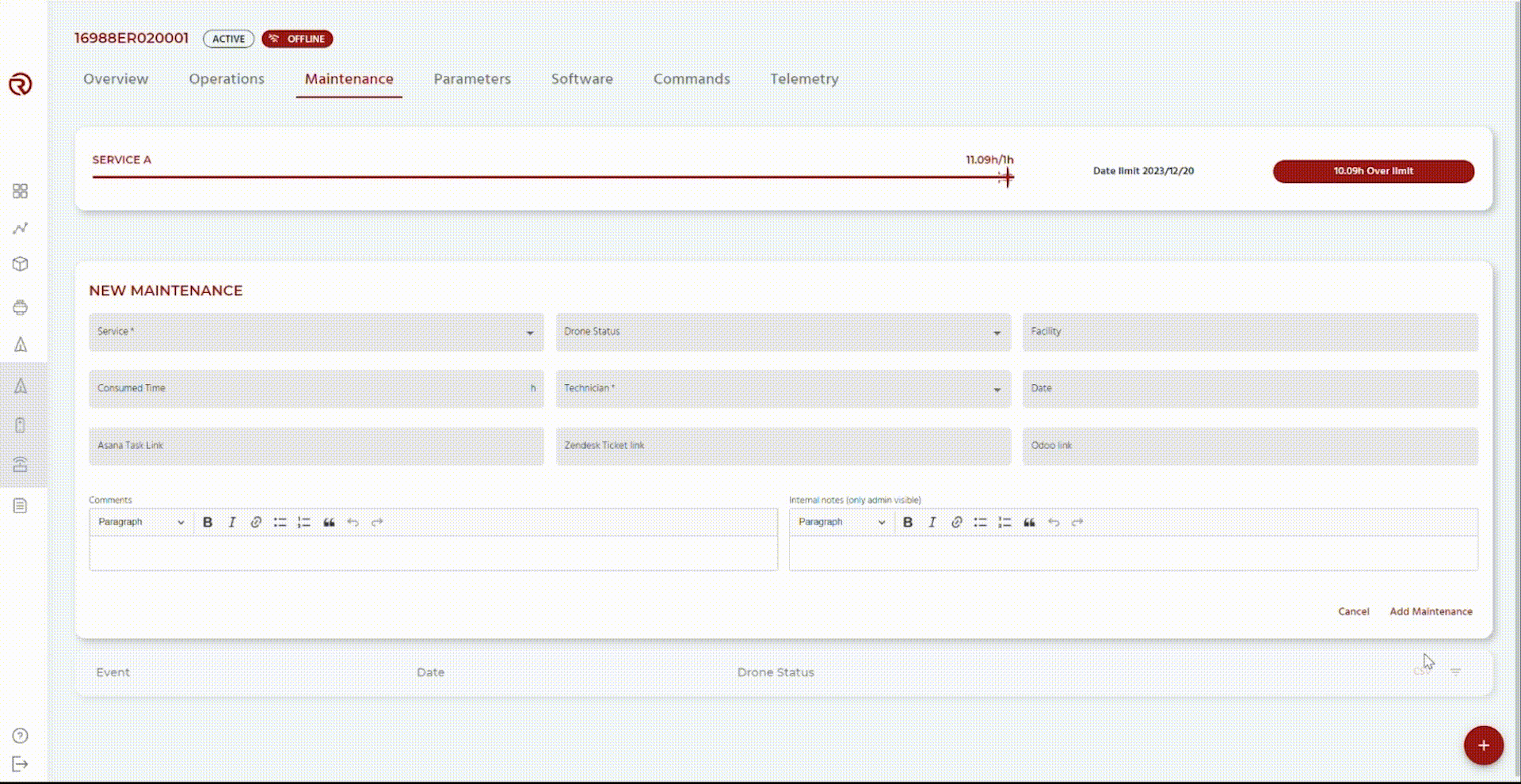Toggle bold in Comments editor
Image resolution: width=1521 pixels, height=784 pixels.
208,522
